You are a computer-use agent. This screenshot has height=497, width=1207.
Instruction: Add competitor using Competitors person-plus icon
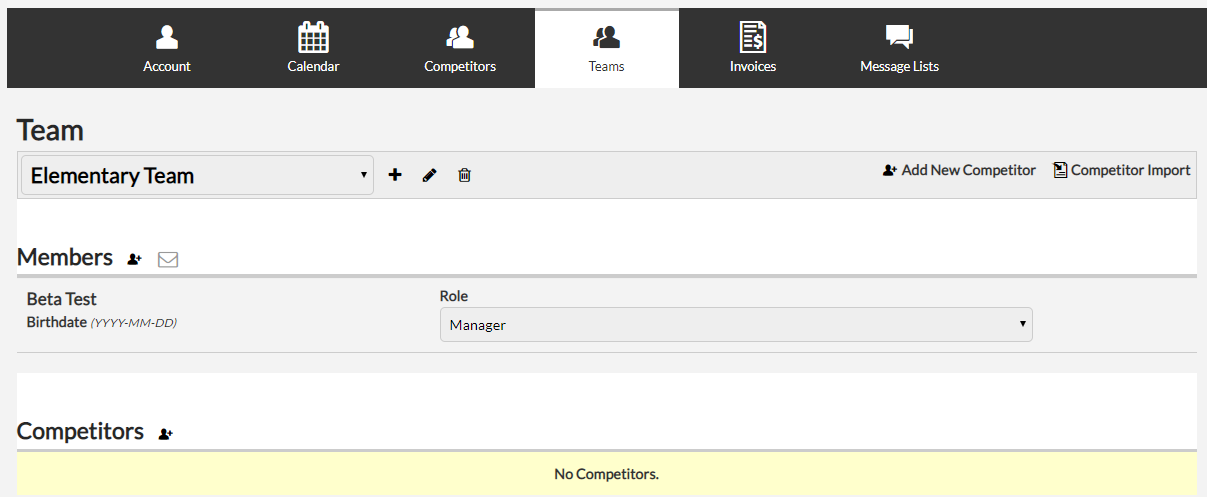166,434
